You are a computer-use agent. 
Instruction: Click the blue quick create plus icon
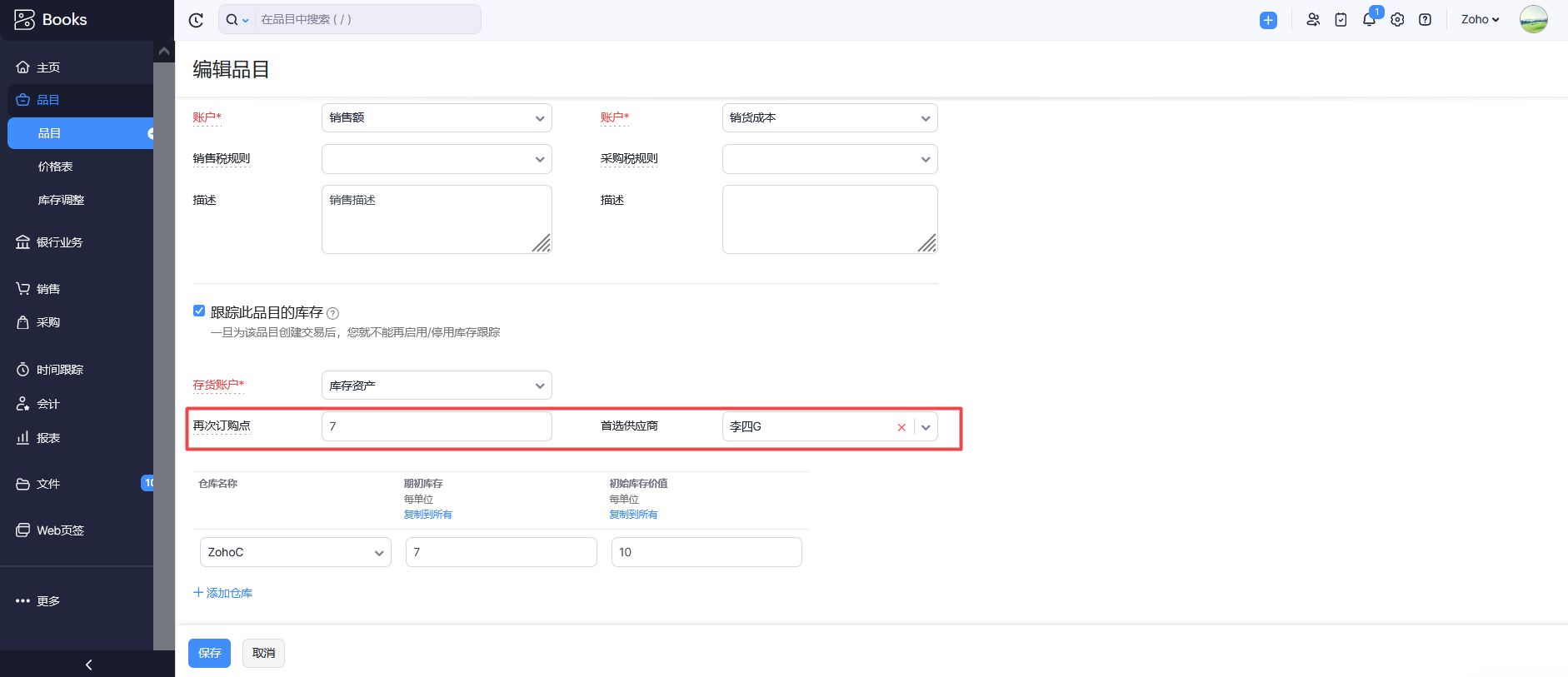(x=1268, y=20)
